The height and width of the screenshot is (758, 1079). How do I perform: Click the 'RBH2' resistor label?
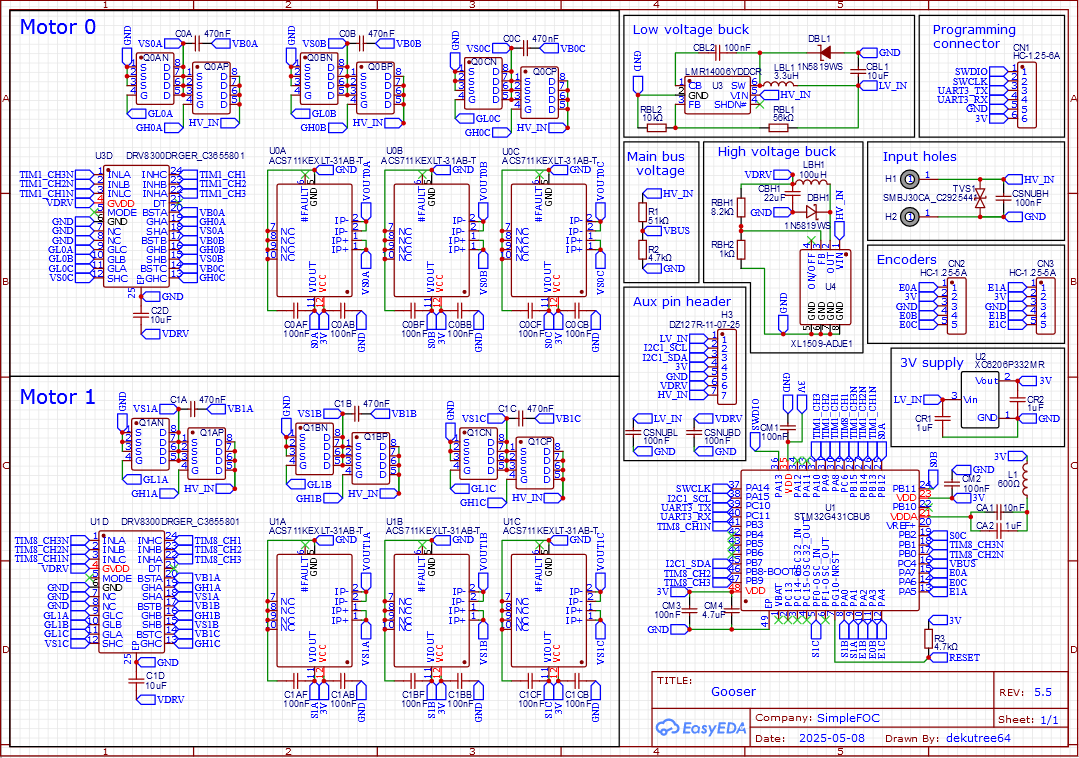point(722,244)
